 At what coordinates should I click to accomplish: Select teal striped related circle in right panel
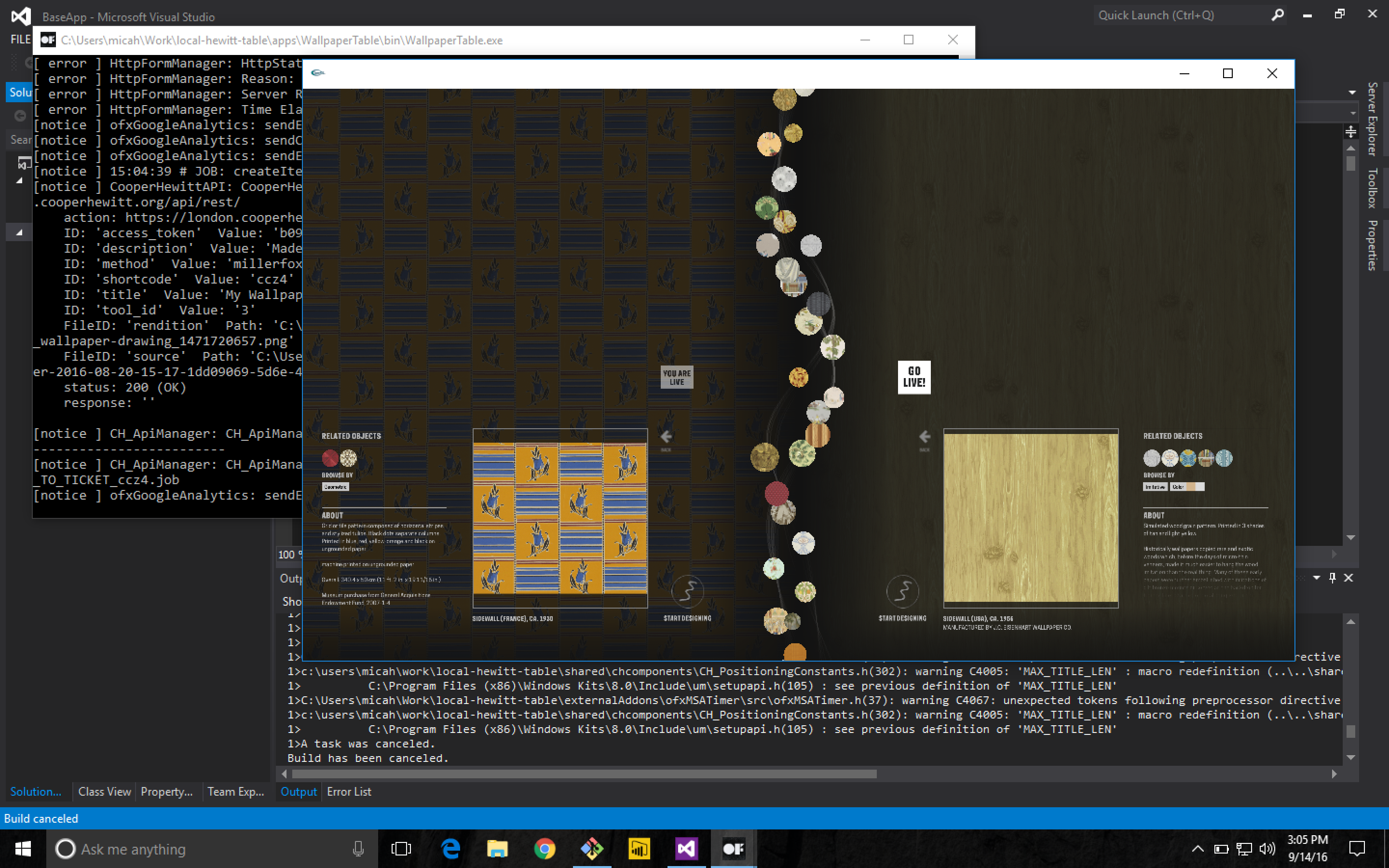[1224, 458]
